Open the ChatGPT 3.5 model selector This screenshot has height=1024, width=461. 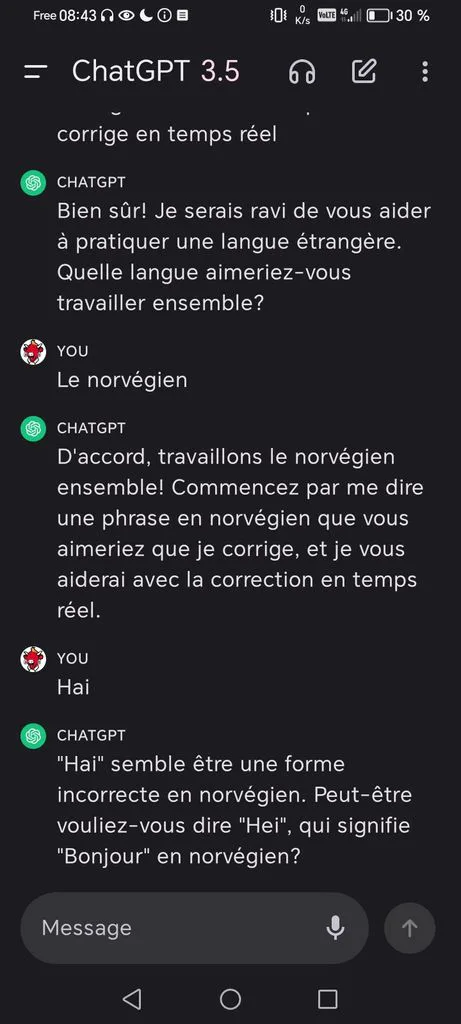pos(155,71)
